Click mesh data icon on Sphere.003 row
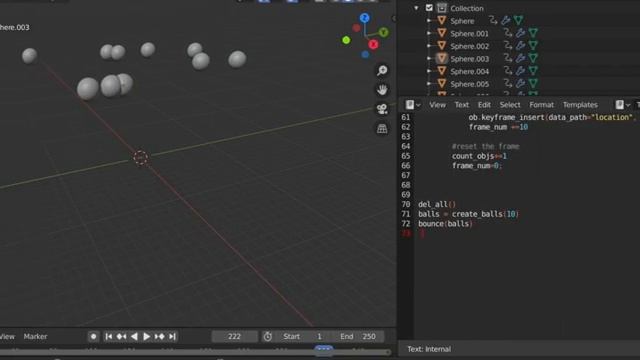Viewport: 640px width, 360px height. tap(533, 58)
